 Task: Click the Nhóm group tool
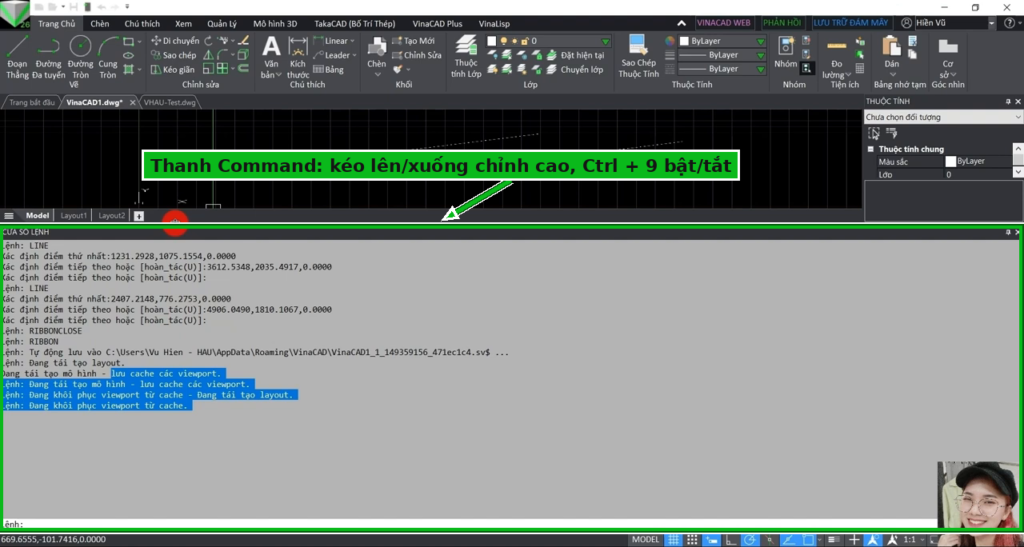point(786,53)
